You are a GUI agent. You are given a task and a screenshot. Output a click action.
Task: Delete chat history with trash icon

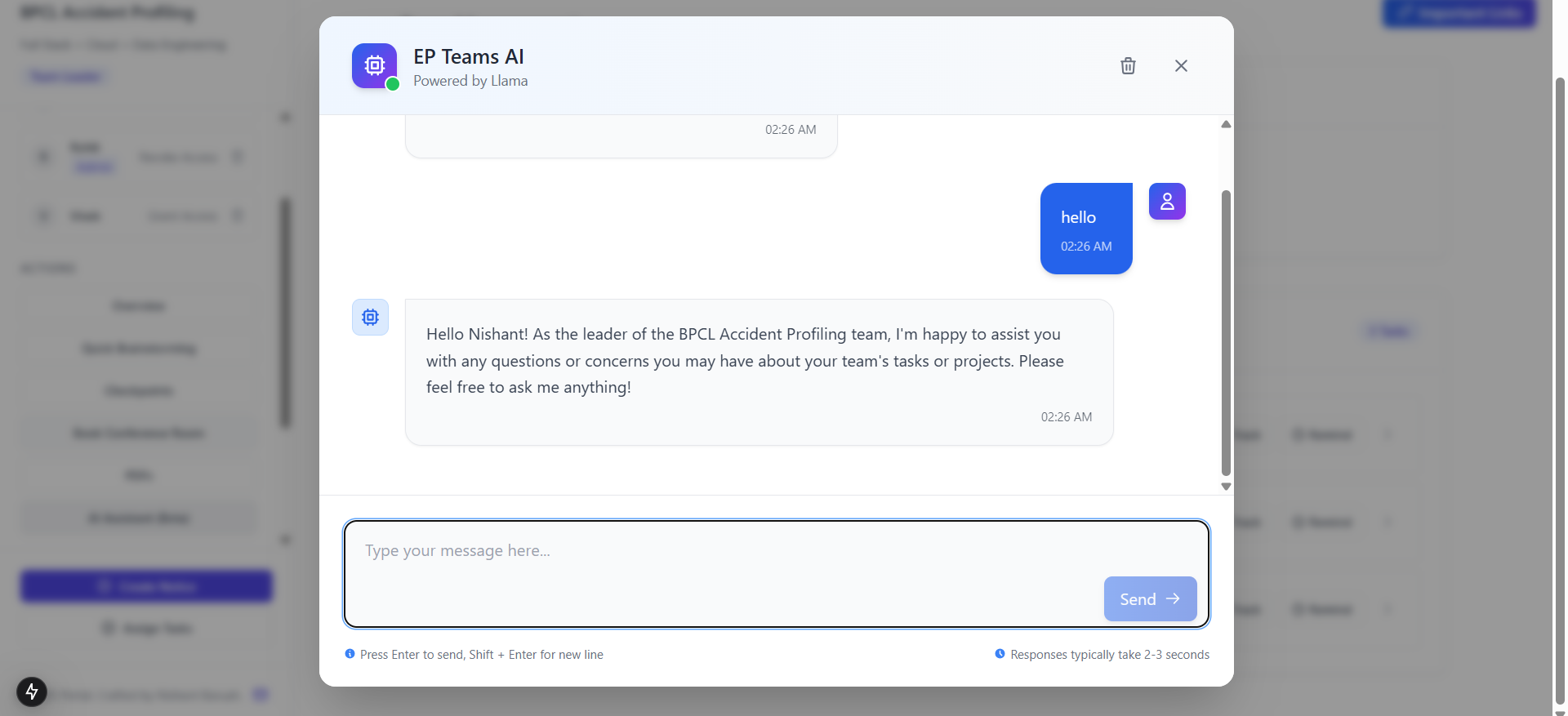pyautogui.click(x=1128, y=66)
